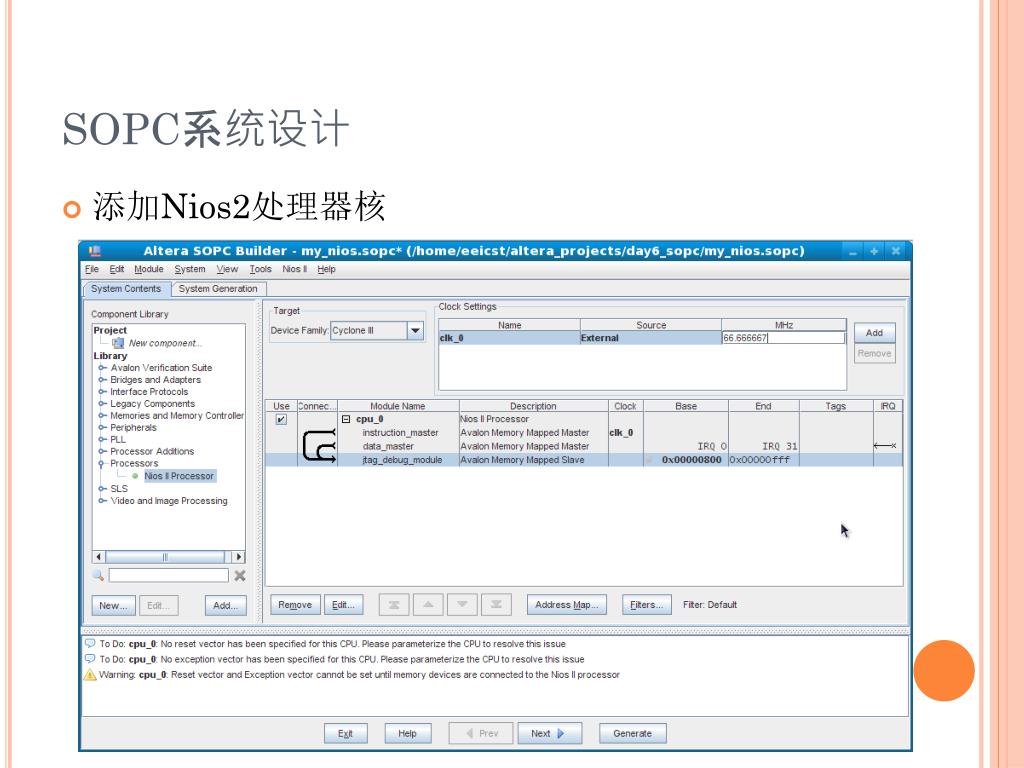Open the Module menu
This screenshot has width=1024, height=768.
(149, 269)
